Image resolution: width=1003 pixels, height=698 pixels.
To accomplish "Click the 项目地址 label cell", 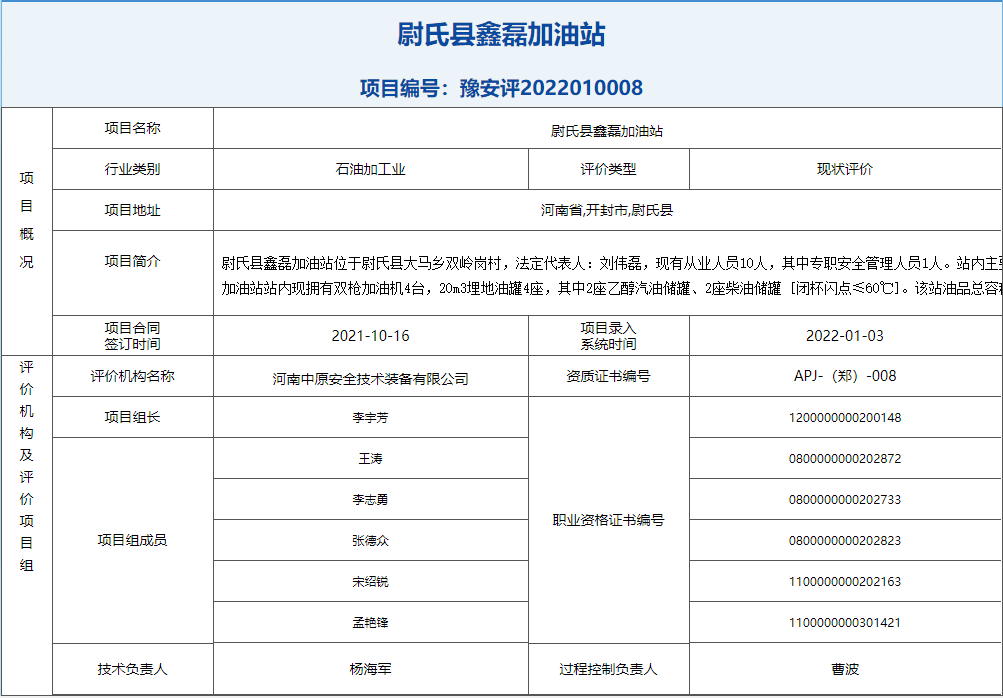I will 132,210.
